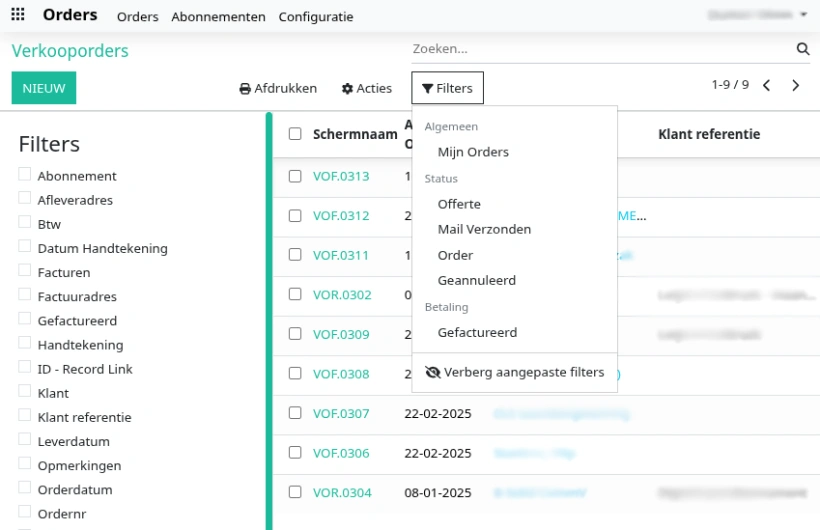Click the NIEUW button

click(x=44, y=88)
